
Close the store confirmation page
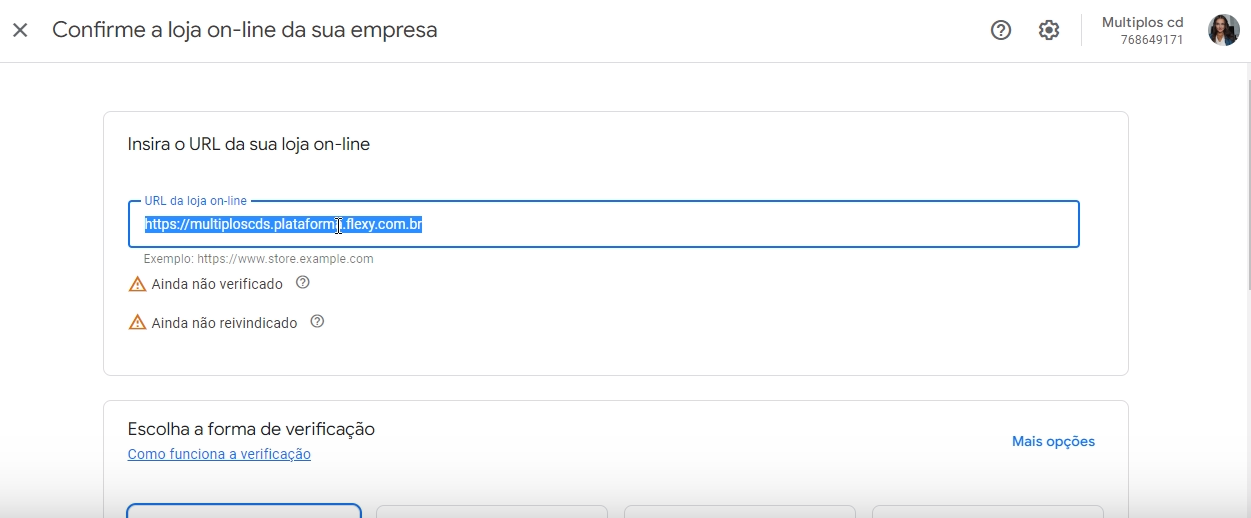pyautogui.click(x=20, y=30)
